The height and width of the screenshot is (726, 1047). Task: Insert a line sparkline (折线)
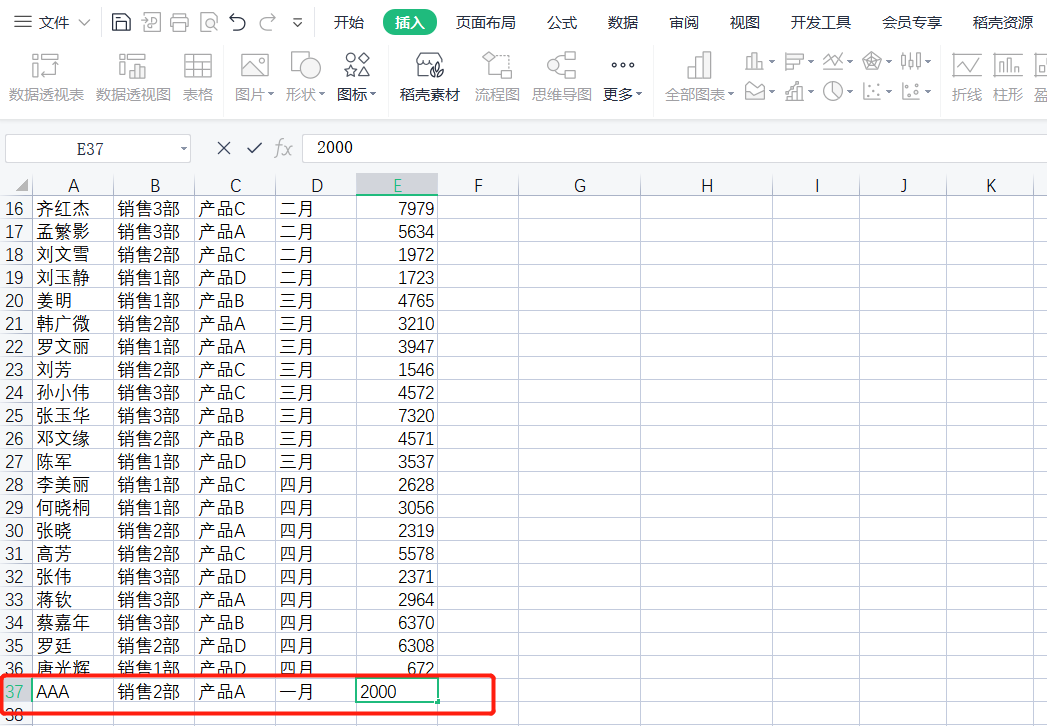966,77
